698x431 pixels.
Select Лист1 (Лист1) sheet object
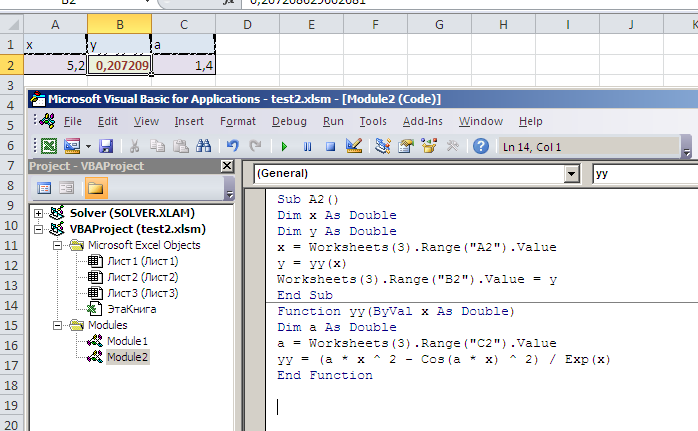(142, 261)
